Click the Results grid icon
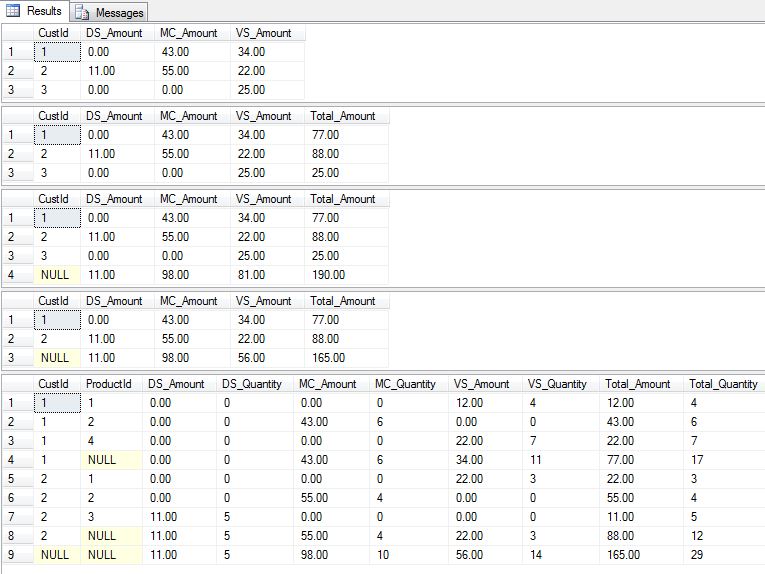This screenshot has width=765, height=574. [x=13, y=11]
